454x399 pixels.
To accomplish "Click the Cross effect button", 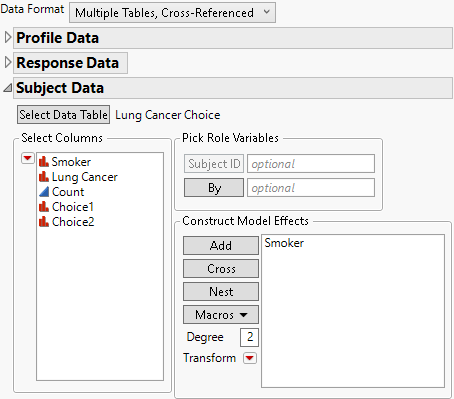I will click(x=221, y=269).
